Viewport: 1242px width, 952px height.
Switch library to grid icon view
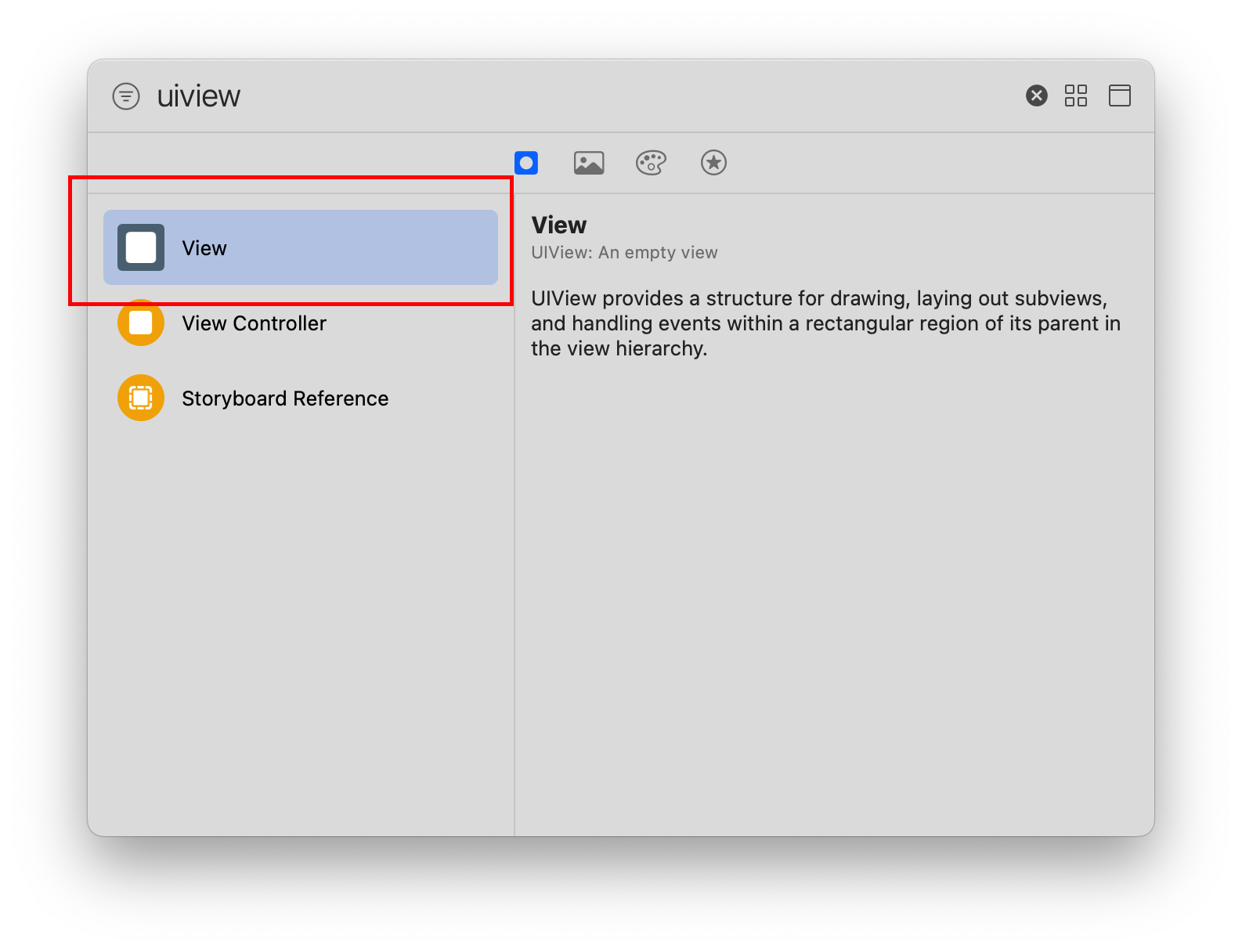[x=1076, y=96]
